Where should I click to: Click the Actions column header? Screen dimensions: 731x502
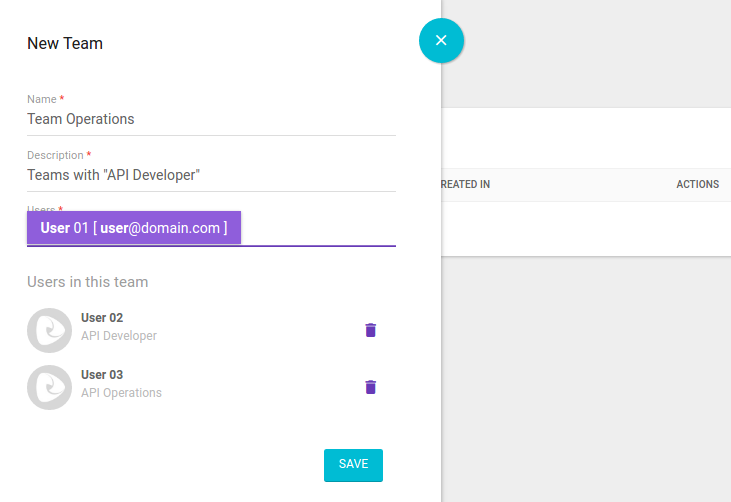point(697,185)
